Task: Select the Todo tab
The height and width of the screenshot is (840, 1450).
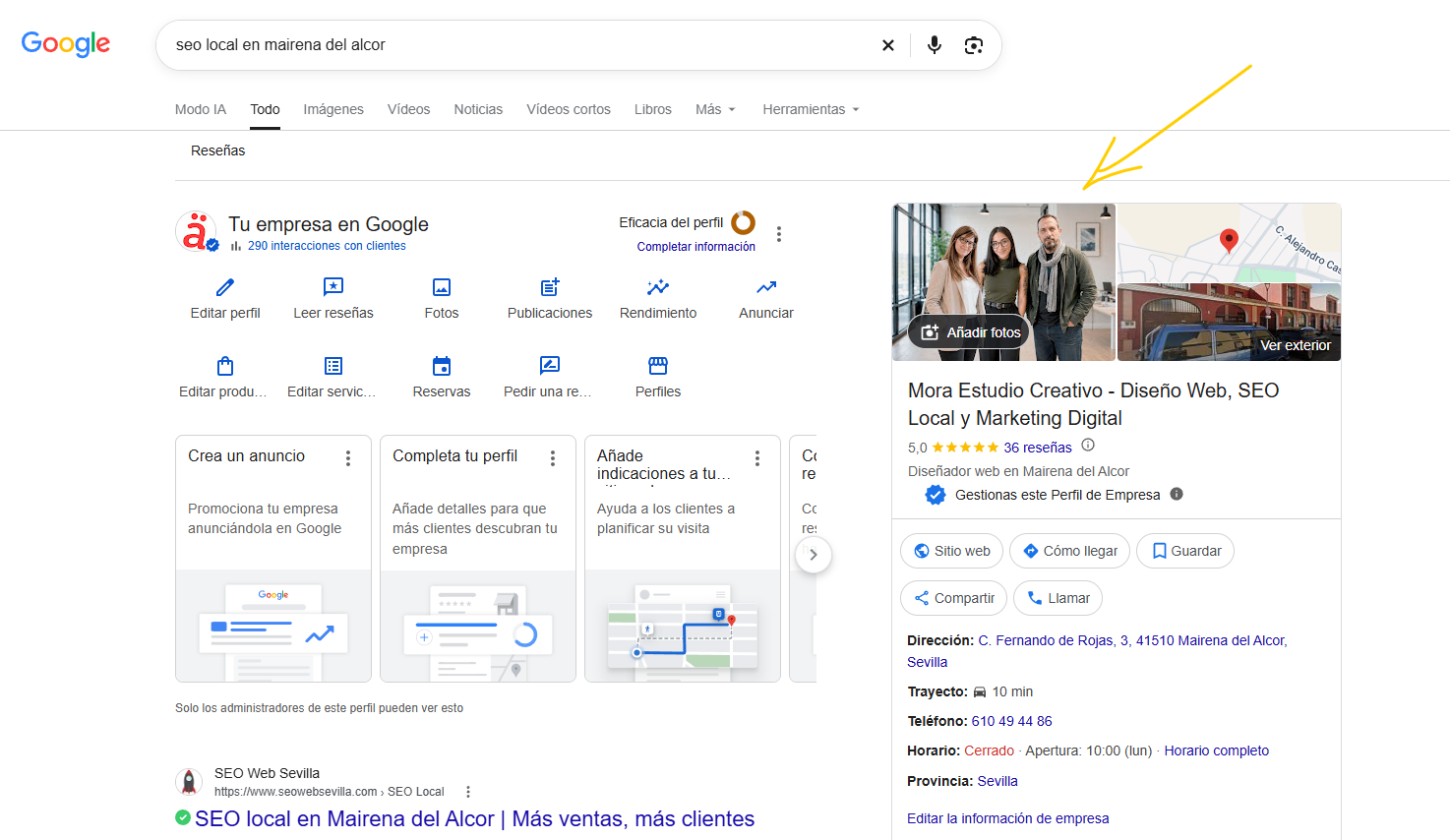Action: click(265, 109)
